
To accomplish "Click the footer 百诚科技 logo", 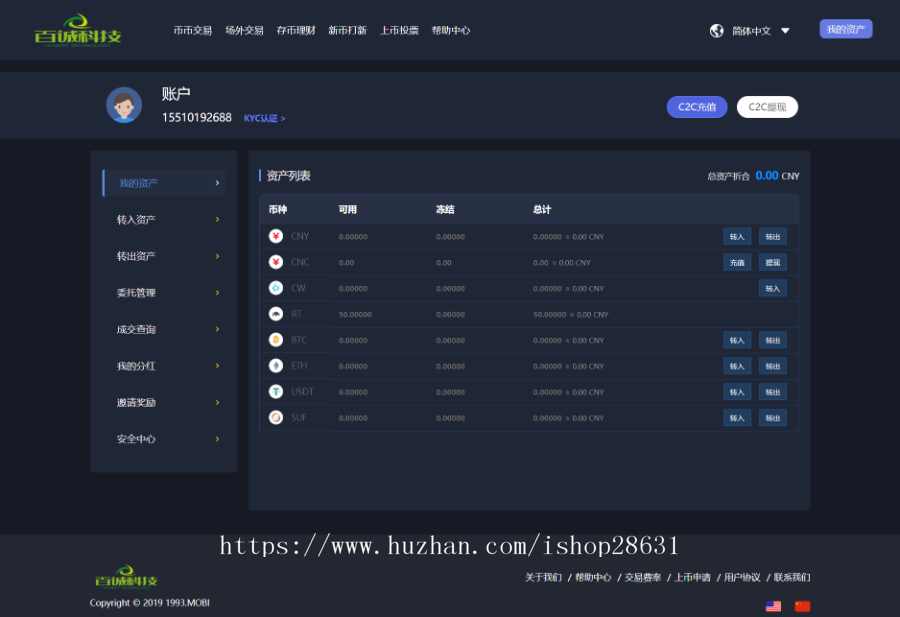I will (x=126, y=577).
